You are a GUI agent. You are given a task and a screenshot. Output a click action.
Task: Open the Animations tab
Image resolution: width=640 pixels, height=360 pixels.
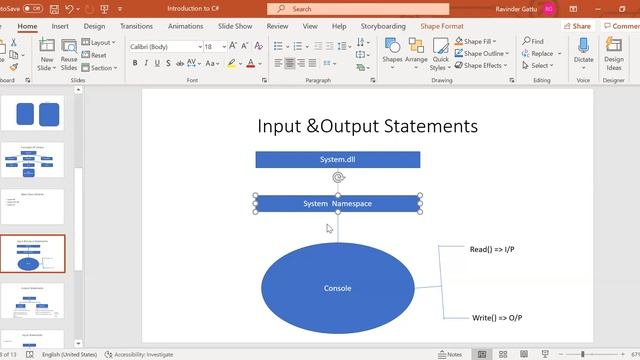tap(185, 26)
